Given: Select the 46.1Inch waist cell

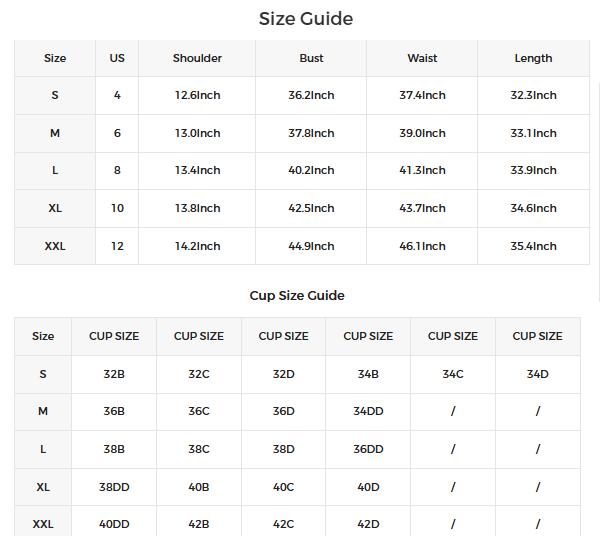Looking at the screenshot, I should coord(422,246).
